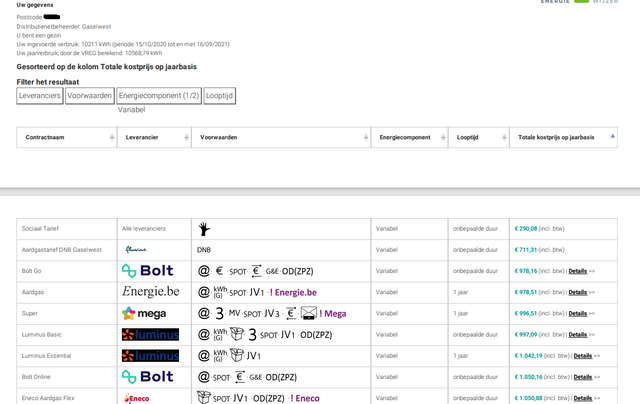Click the hand icon in Sociaal Tarief row
The width and height of the screenshot is (640, 404).
(x=204, y=229)
